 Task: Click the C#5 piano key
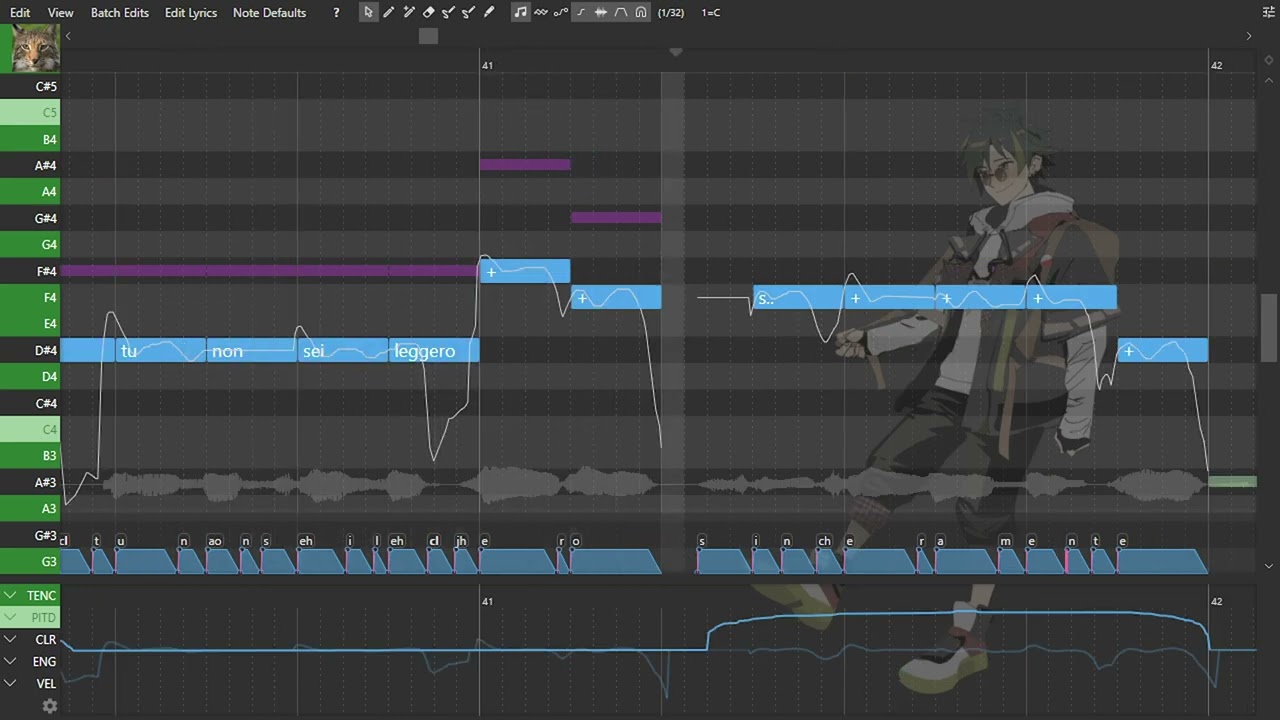point(30,86)
